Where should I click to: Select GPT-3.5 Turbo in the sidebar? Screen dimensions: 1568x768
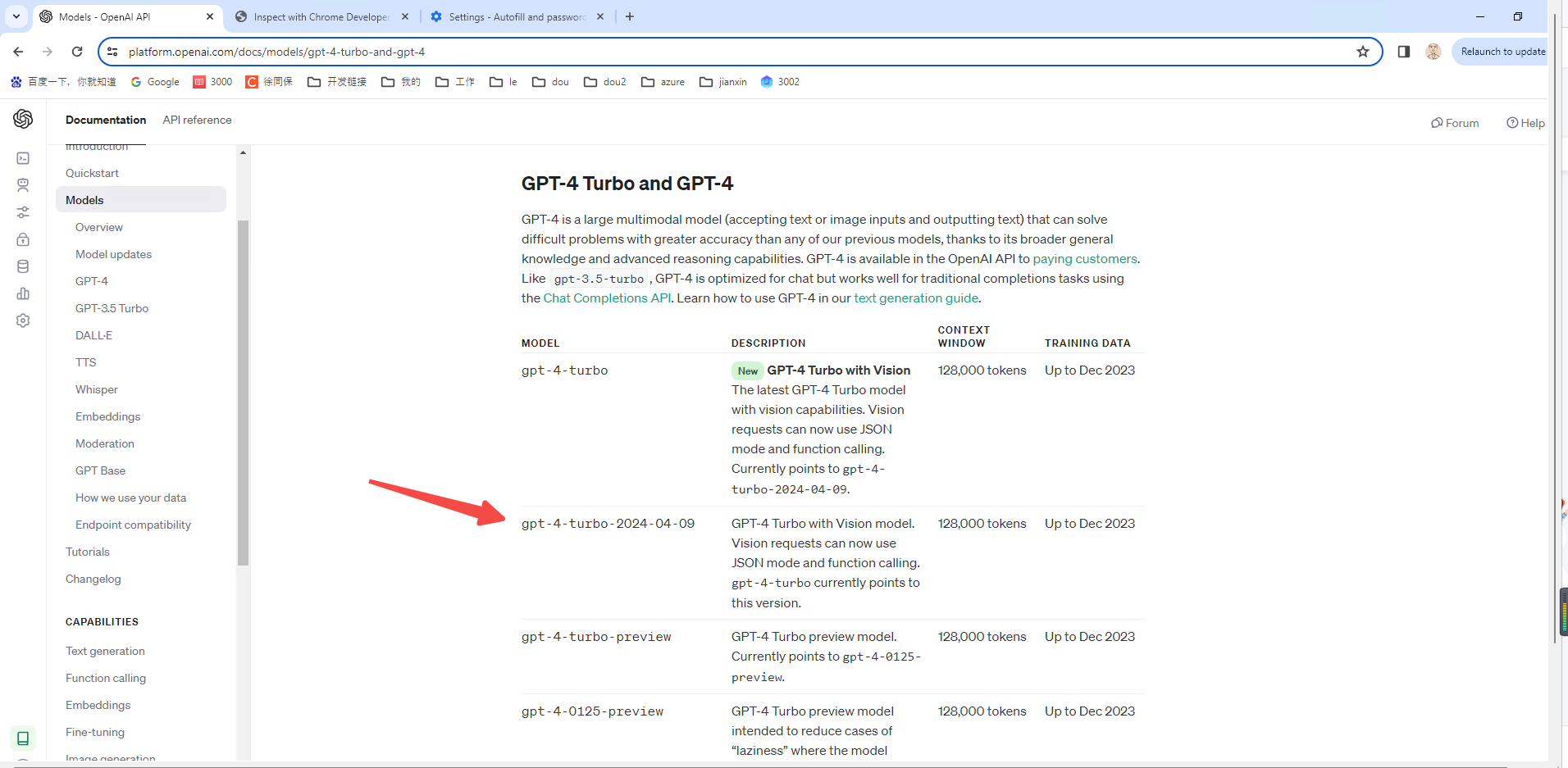point(112,308)
